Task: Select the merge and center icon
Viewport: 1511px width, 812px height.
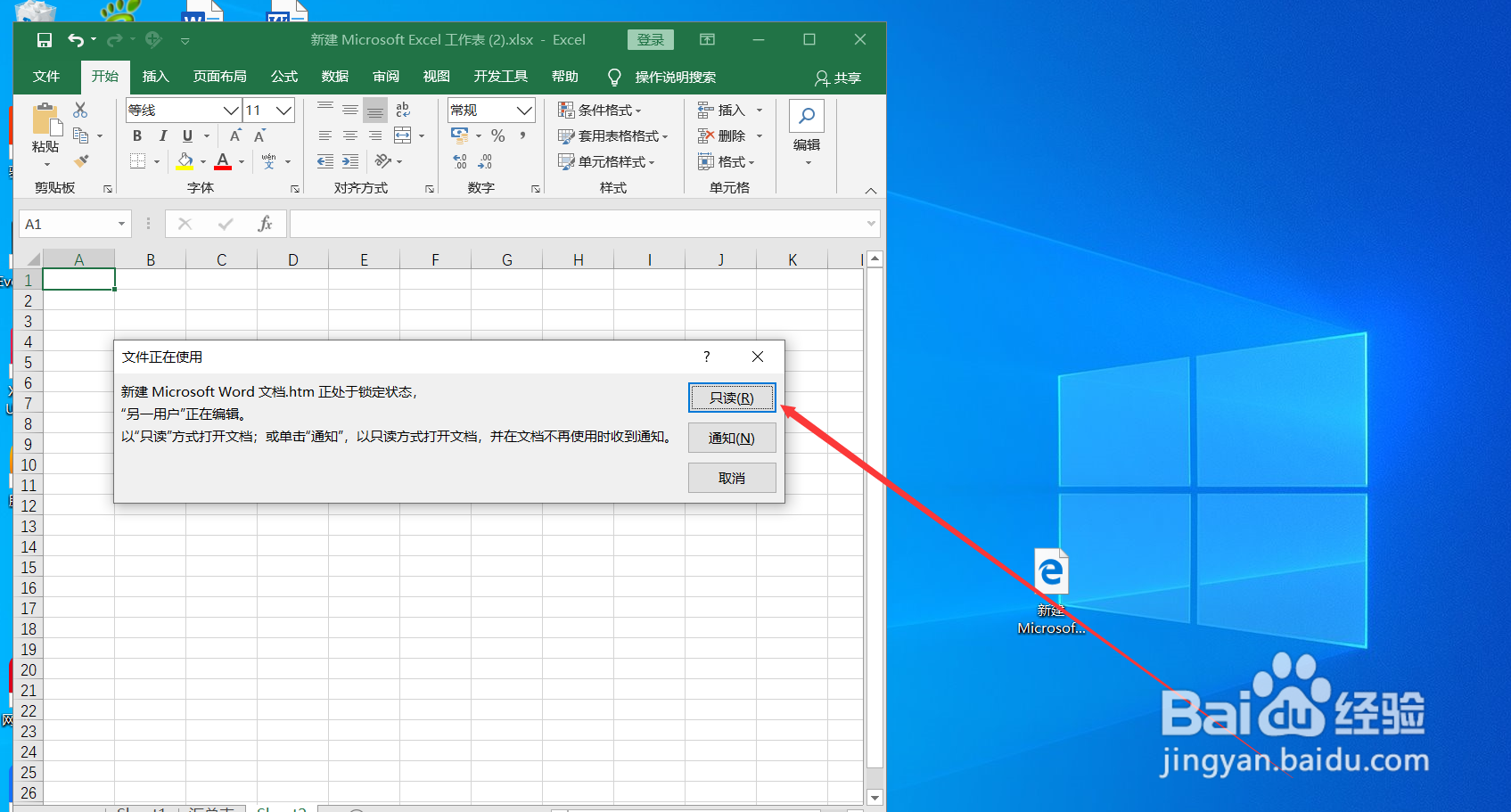Action: [x=404, y=135]
